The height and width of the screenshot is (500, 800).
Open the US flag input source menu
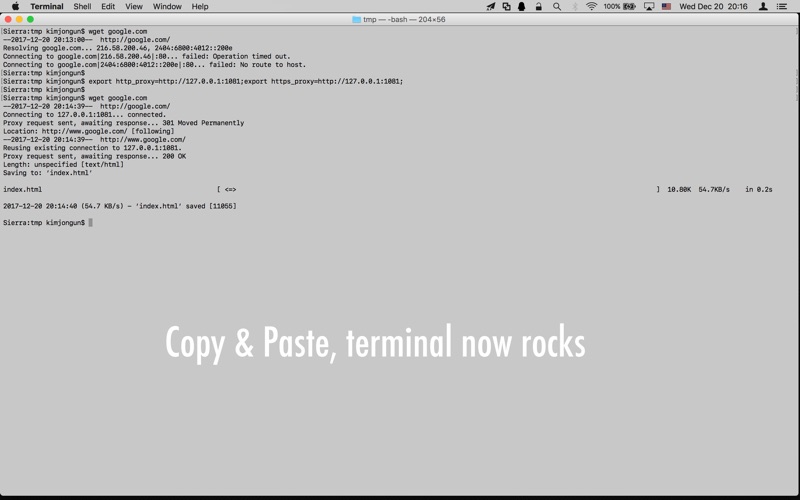click(666, 7)
